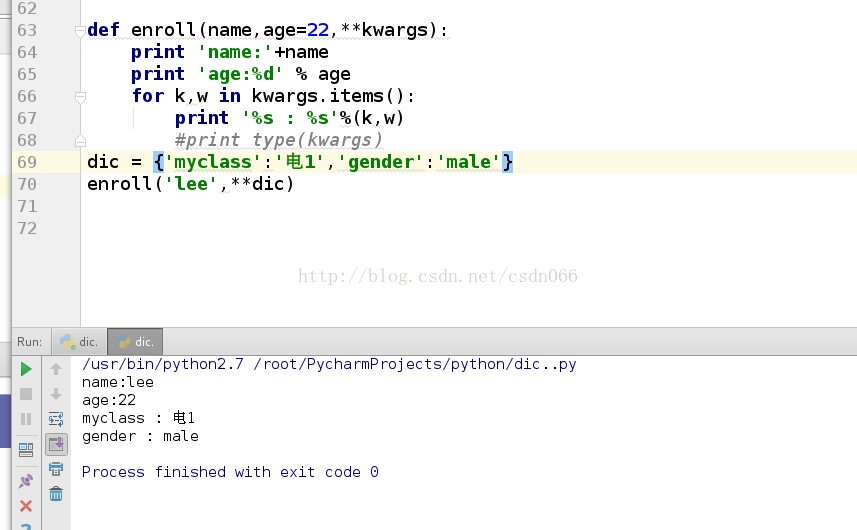Toggle scroll-to-end icon in Run console
This screenshot has height=530, width=857.
56,444
